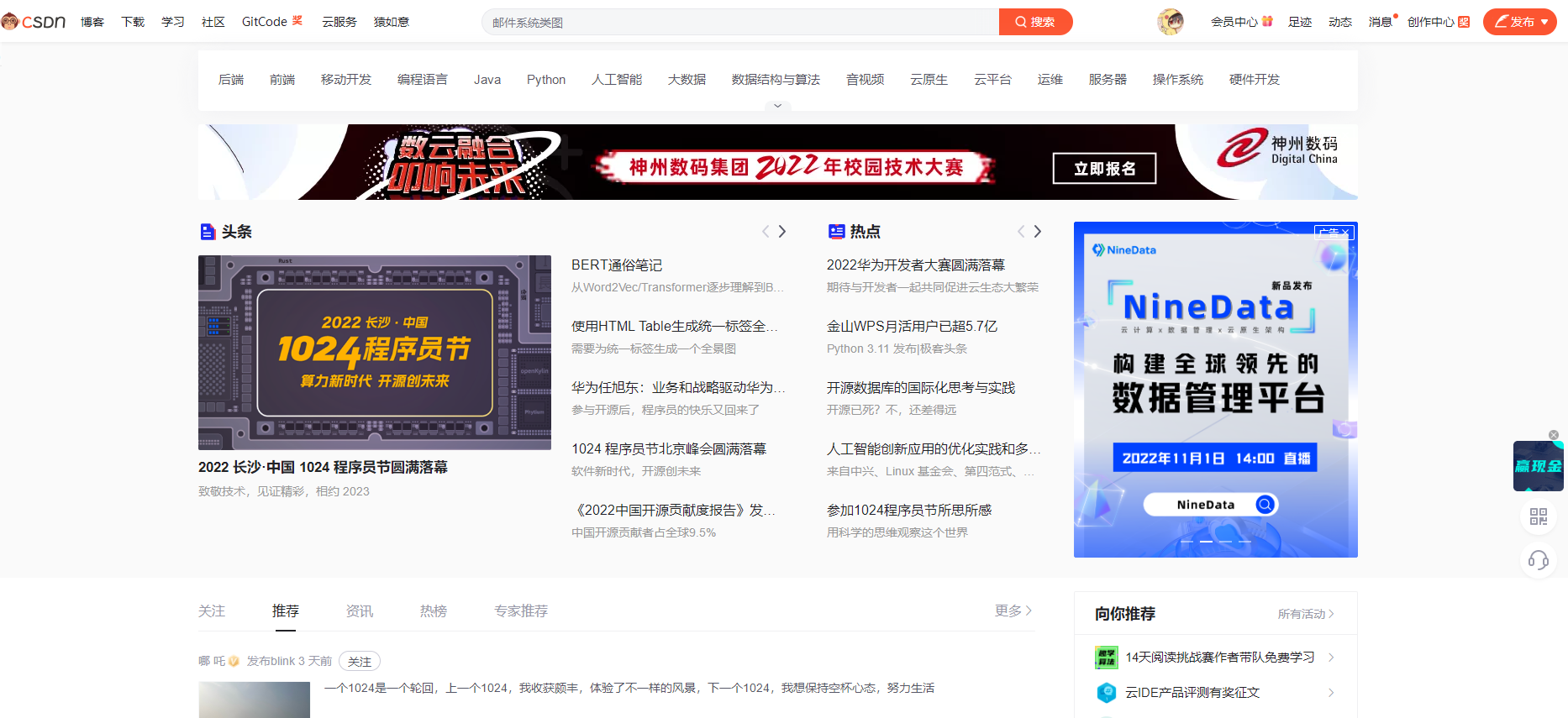Screen dimensions: 1568x718
Task: Click the 头条 section document icon
Action: (x=208, y=232)
